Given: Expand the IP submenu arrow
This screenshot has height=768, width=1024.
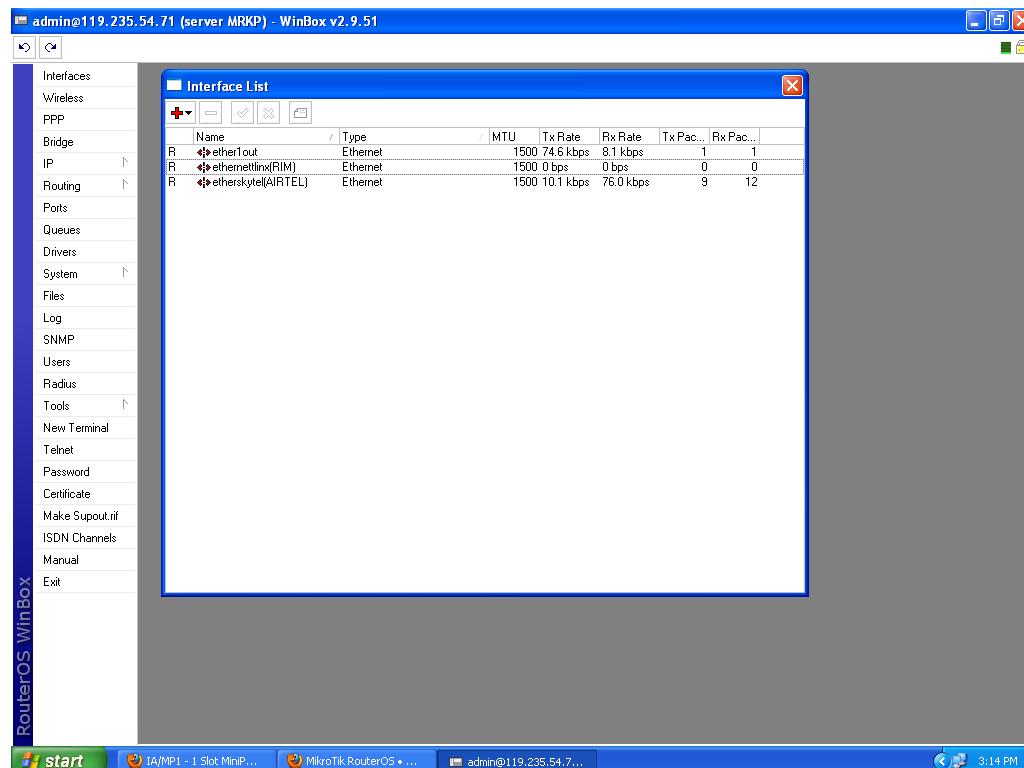Looking at the screenshot, I should [x=125, y=163].
